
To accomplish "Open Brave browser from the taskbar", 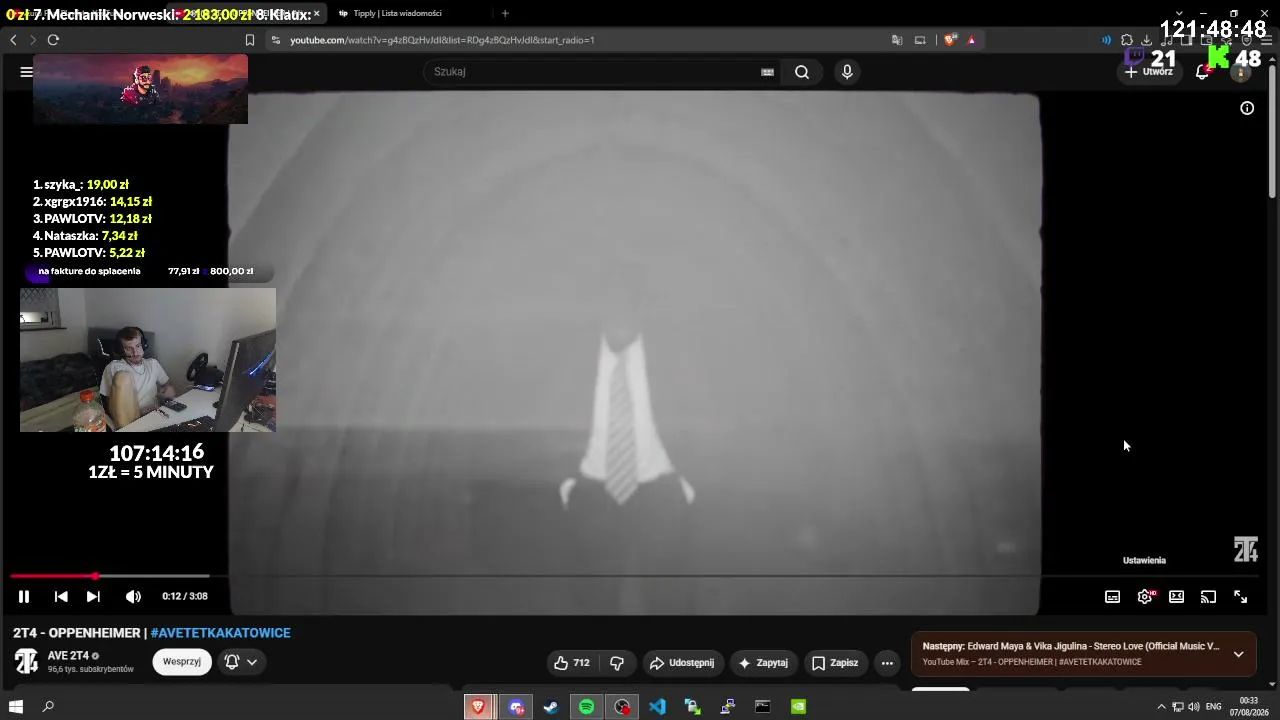I will coord(478,707).
